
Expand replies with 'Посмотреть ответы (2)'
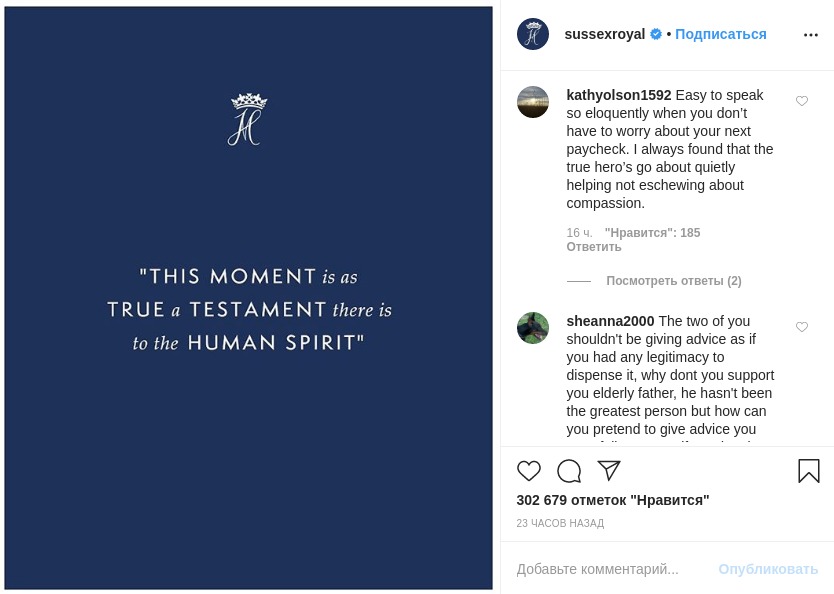[673, 281]
